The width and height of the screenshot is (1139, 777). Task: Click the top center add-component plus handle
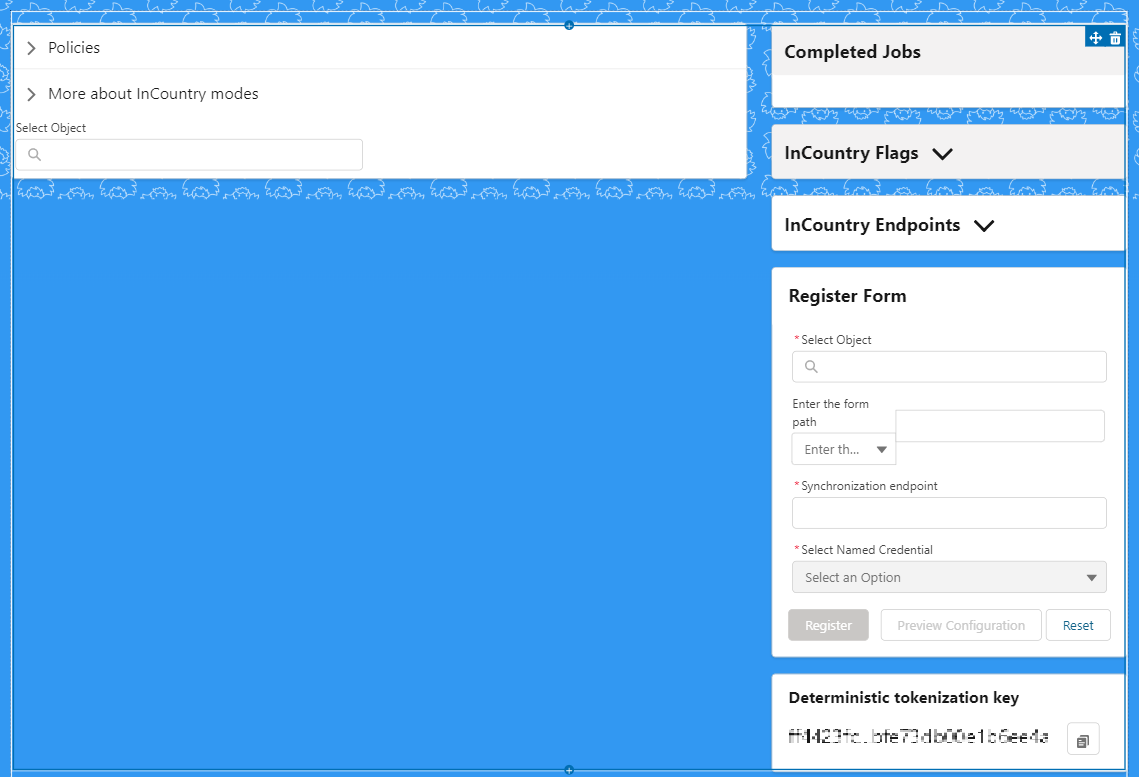click(569, 25)
